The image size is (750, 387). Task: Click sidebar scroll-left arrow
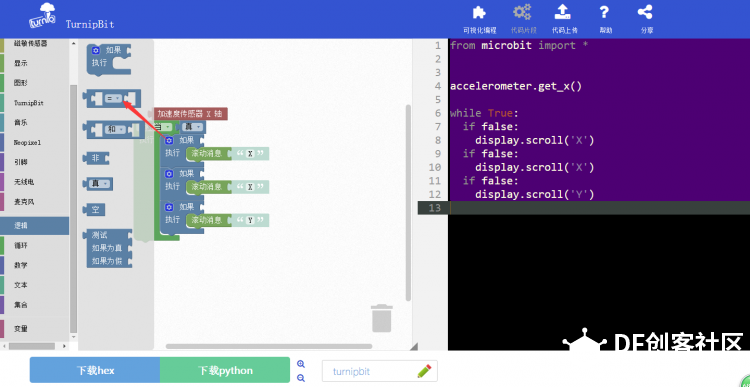(x=4, y=346)
